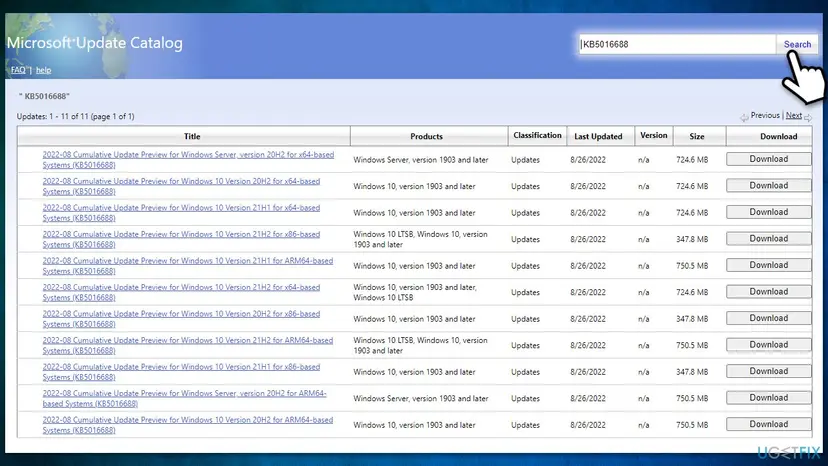Click the Previous page arrow icon
This screenshot has width=828, height=466.
click(744, 117)
